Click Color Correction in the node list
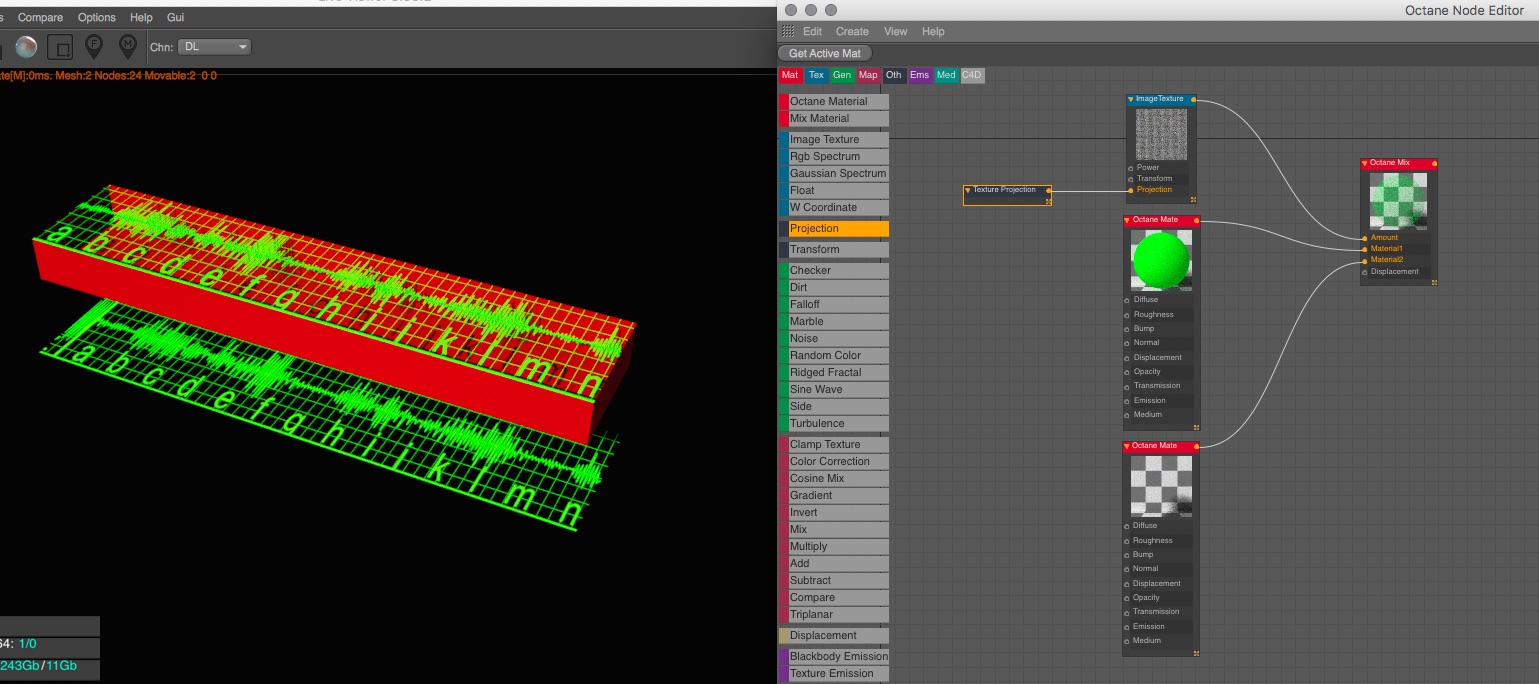Image resolution: width=1539 pixels, height=684 pixels. point(834,462)
